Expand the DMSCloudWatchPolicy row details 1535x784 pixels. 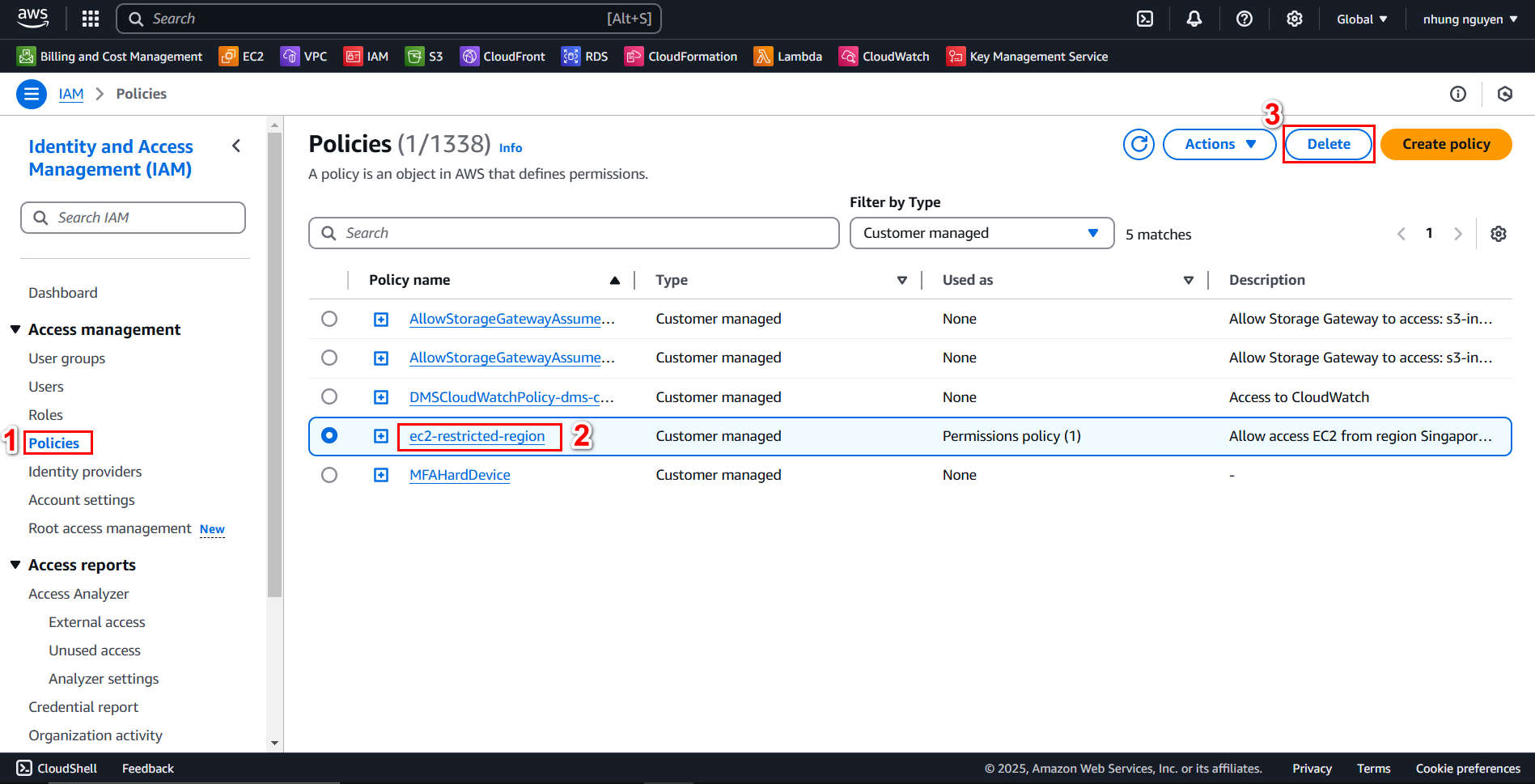click(x=381, y=397)
